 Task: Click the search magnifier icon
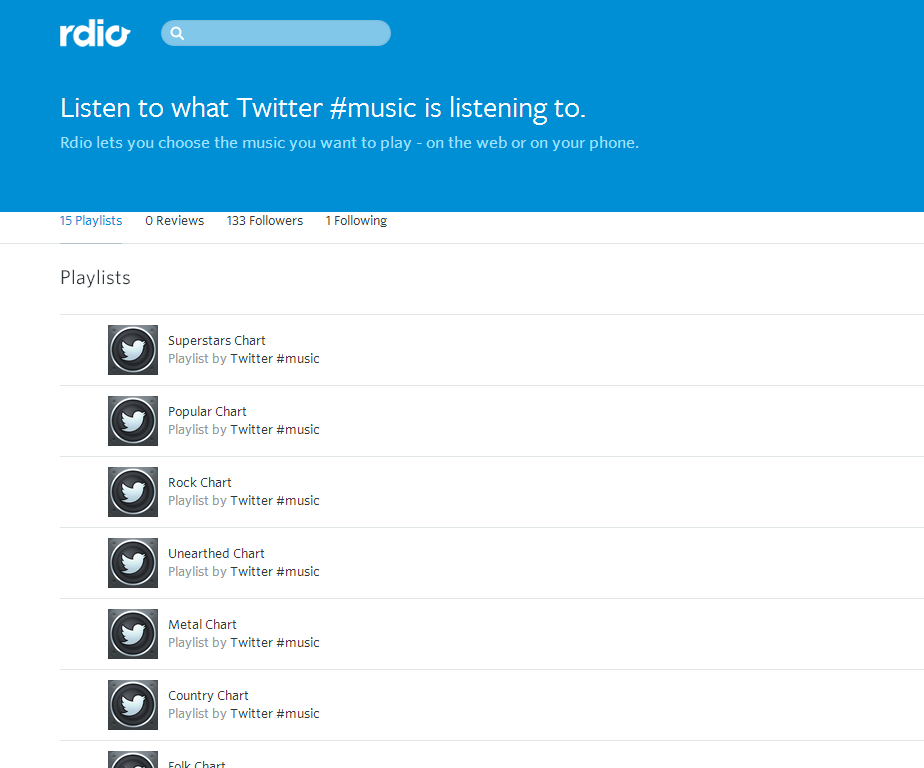pos(177,33)
